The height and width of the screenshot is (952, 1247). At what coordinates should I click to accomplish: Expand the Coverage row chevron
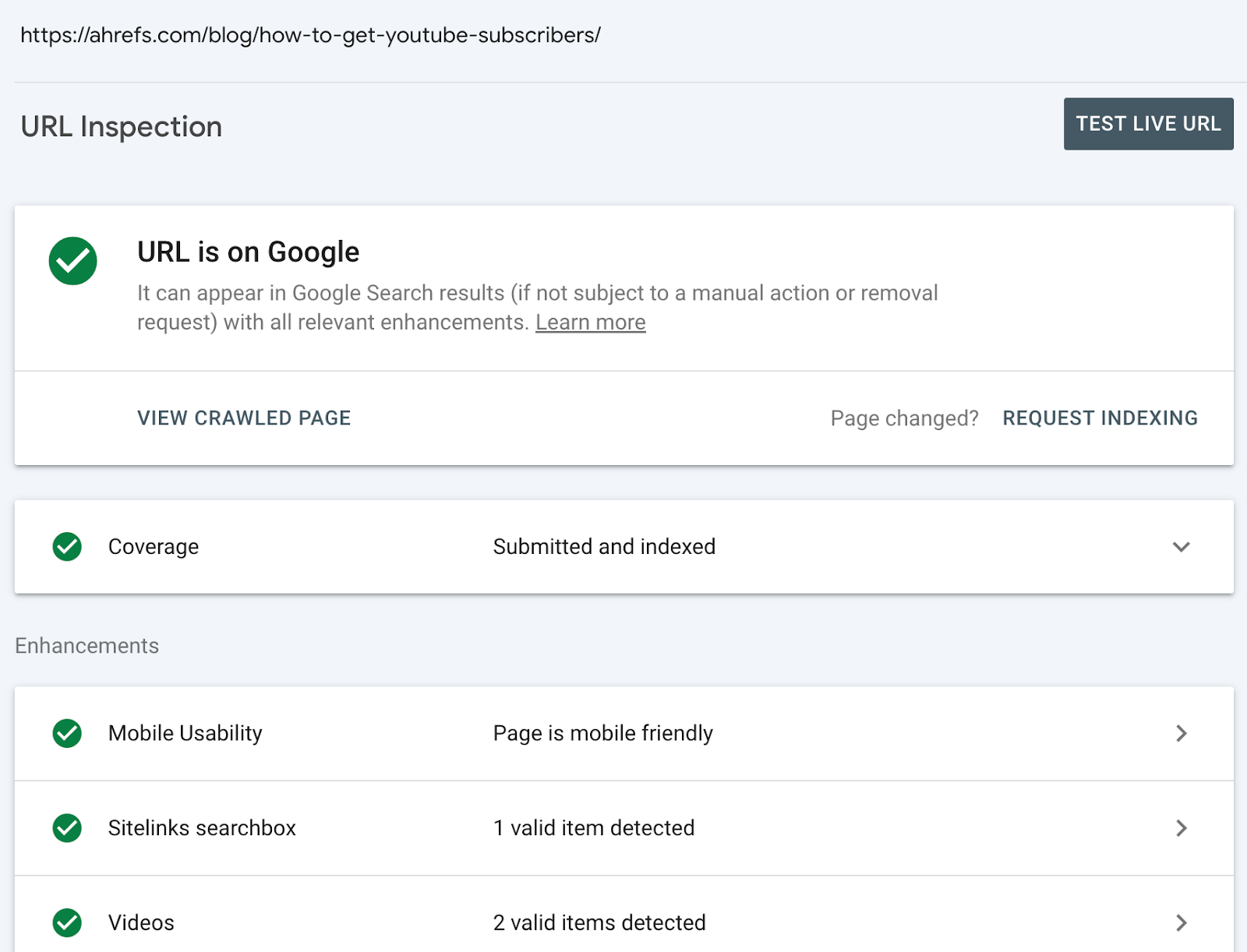pyautogui.click(x=1181, y=547)
